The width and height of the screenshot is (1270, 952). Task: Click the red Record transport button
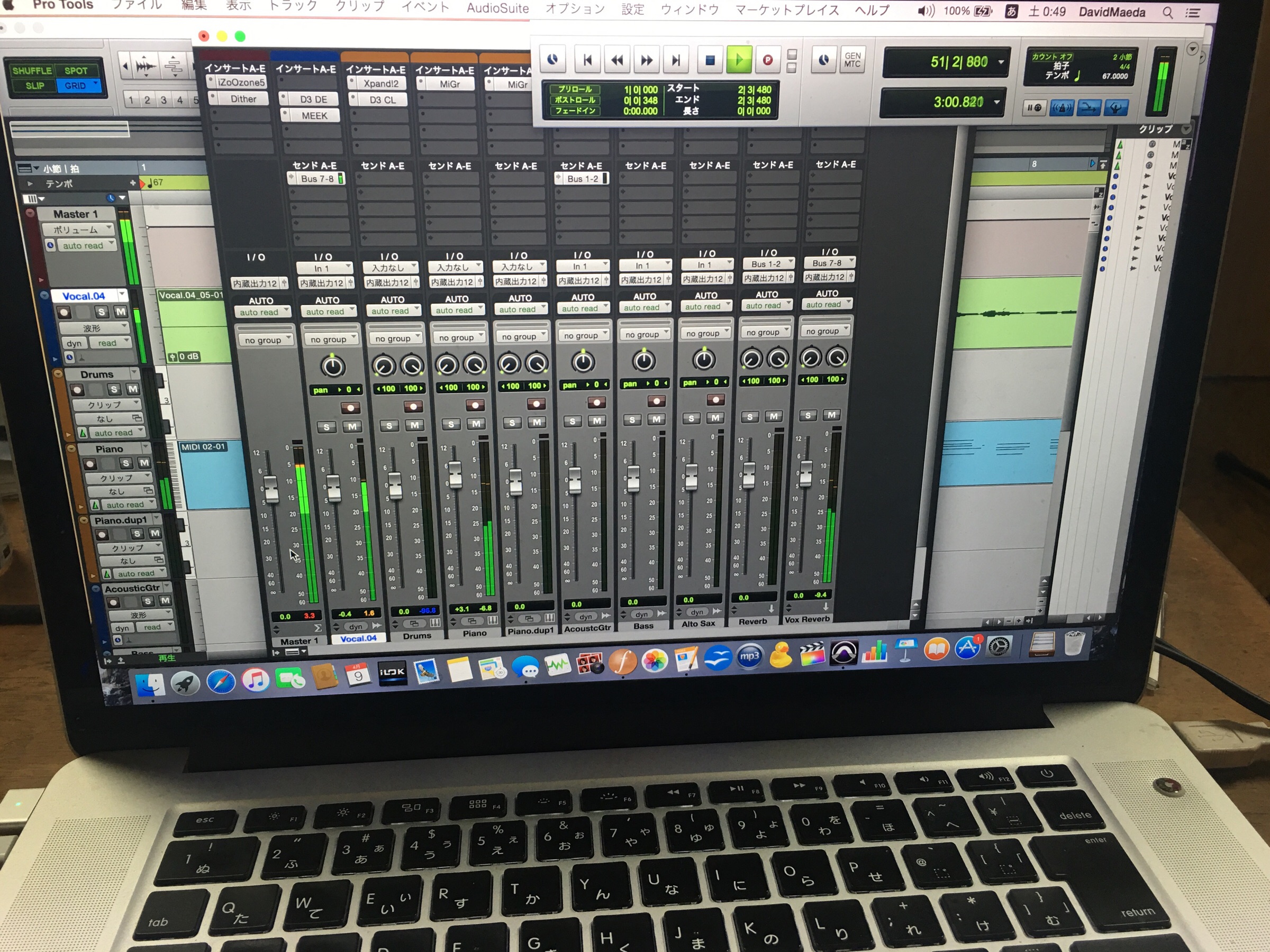[767, 60]
